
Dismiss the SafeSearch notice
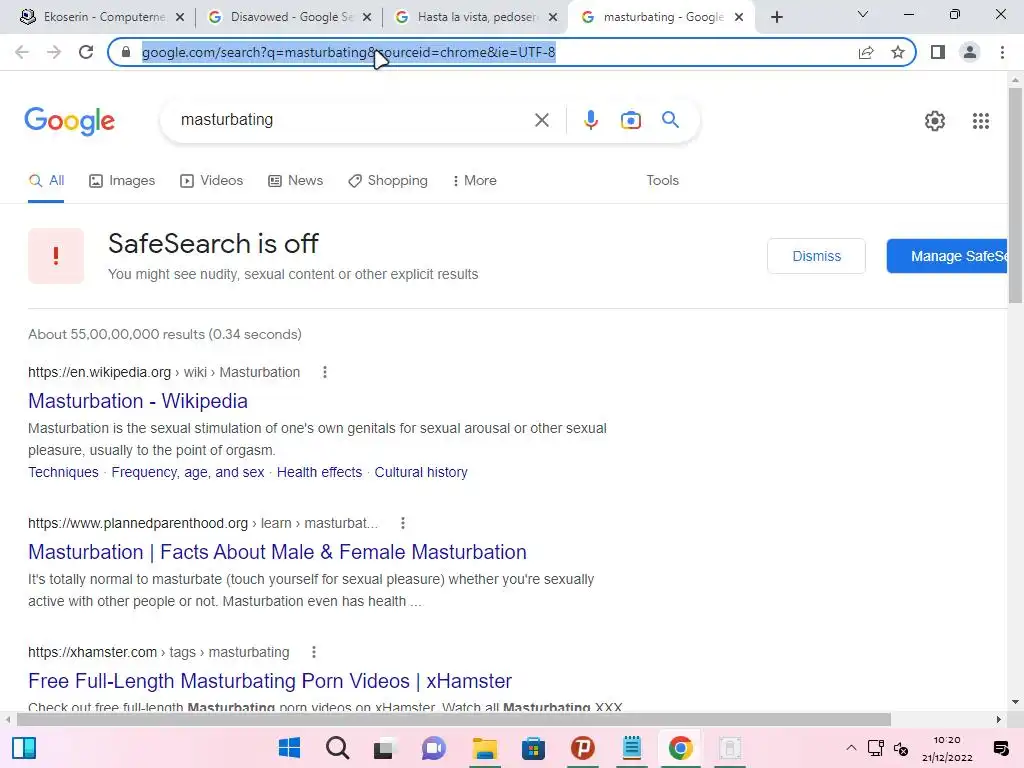(816, 256)
